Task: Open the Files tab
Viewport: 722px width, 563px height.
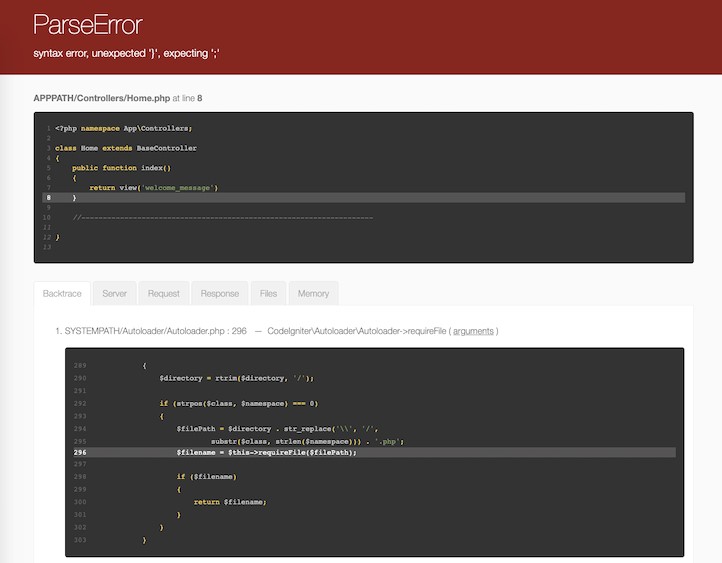Action: point(268,293)
